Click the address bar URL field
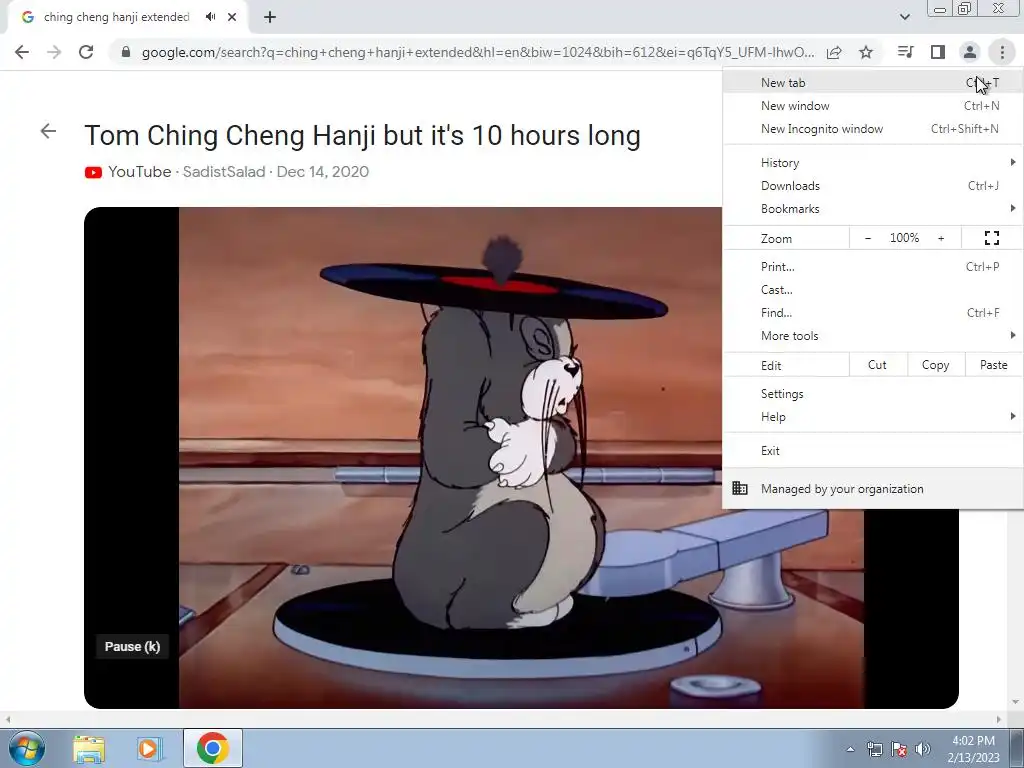This screenshot has width=1024, height=768. click(477, 52)
